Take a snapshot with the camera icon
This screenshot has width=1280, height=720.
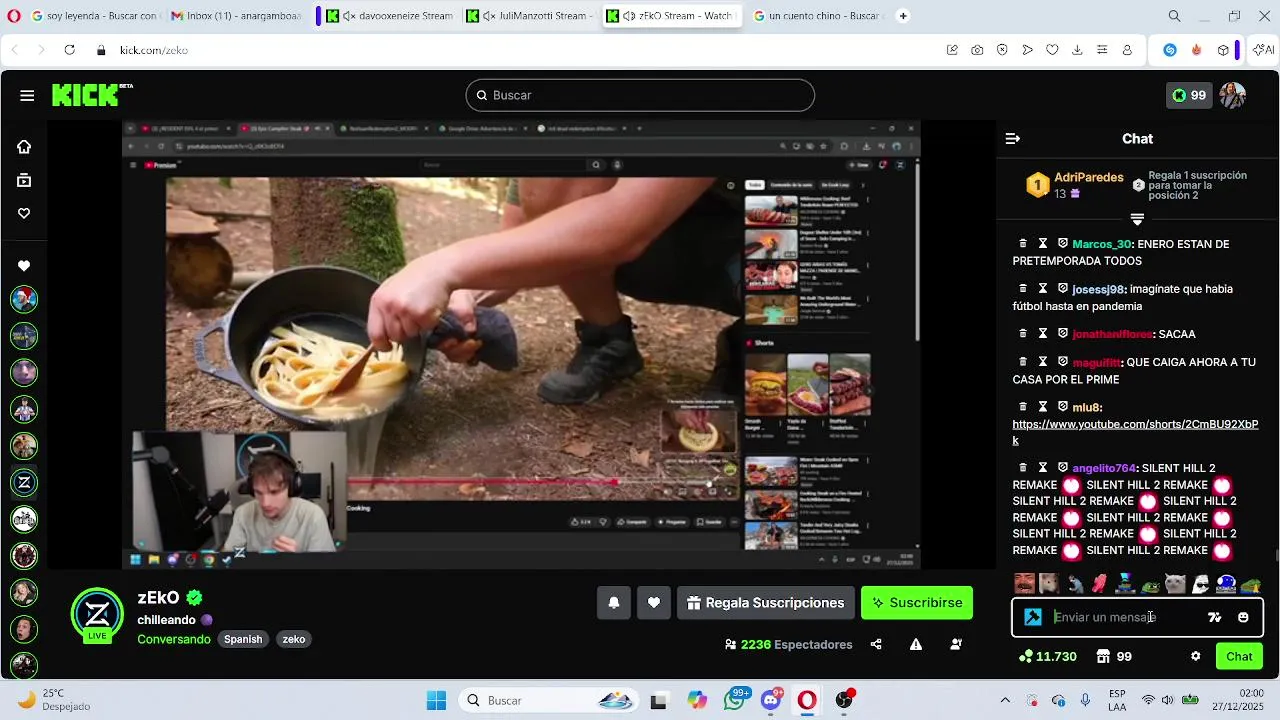pos(977,50)
